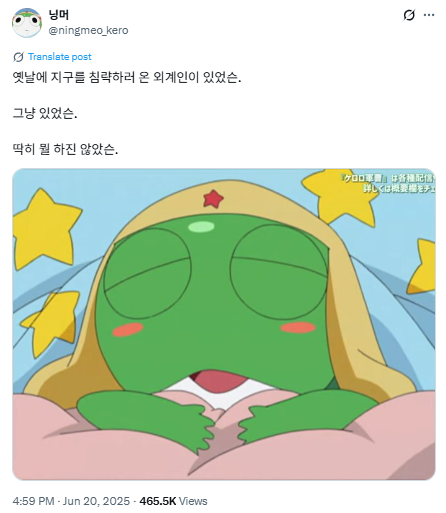Click the text line '그냥 있었슨.'
Screen dimensions: 446x513
[45, 113]
